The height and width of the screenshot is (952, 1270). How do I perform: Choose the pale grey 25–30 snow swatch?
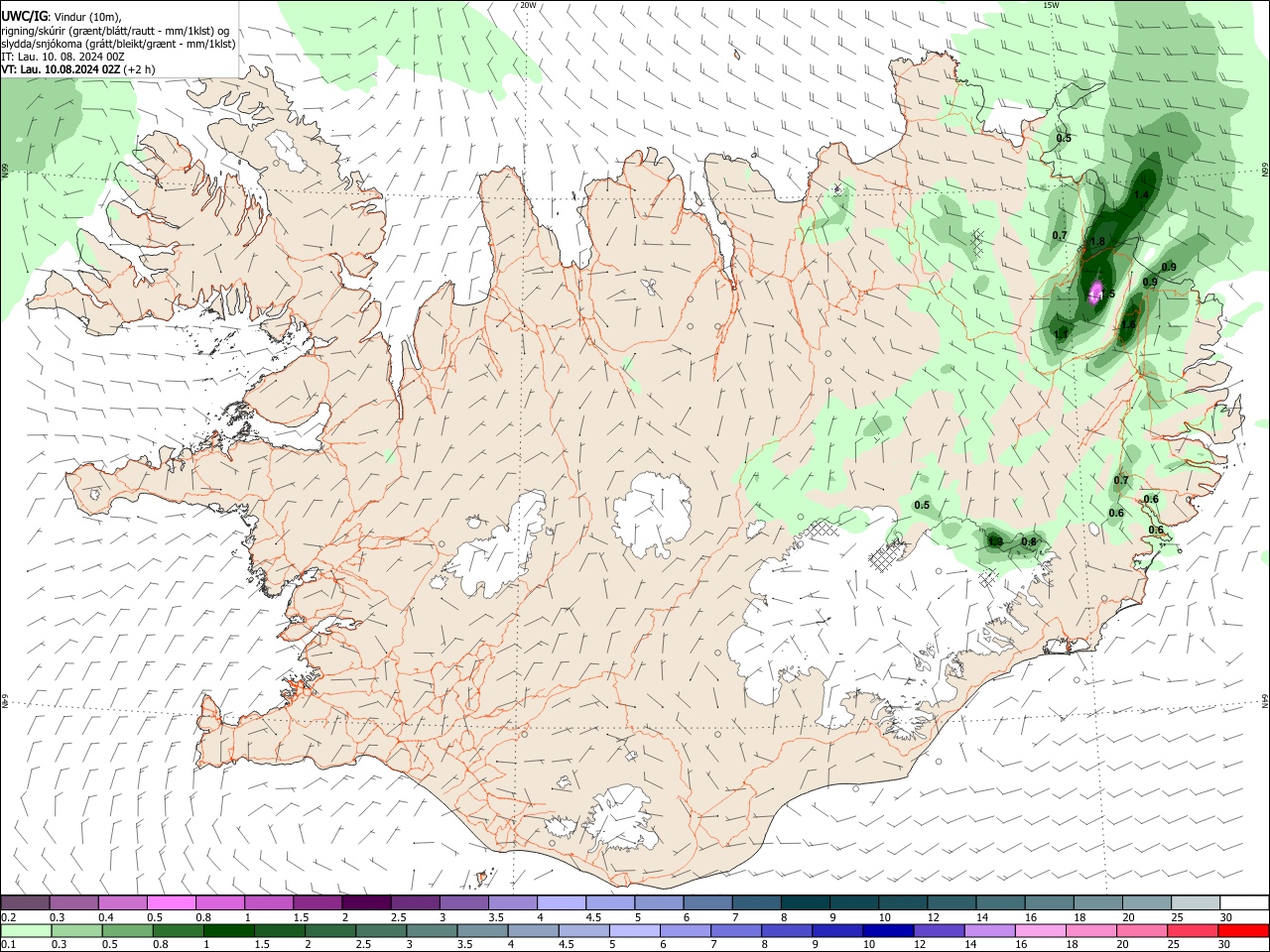1195,902
